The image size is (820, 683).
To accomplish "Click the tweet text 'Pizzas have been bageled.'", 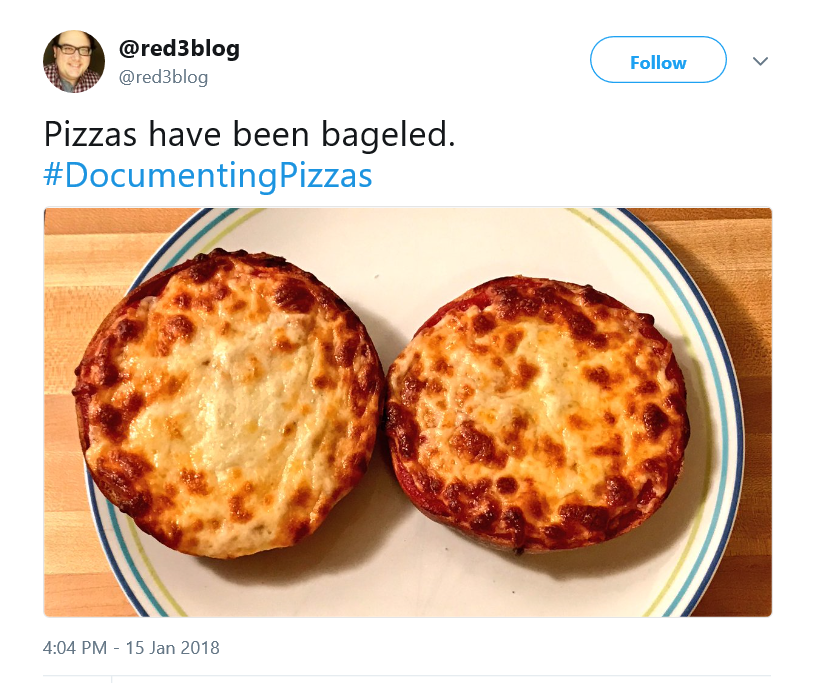I will coord(249,134).
